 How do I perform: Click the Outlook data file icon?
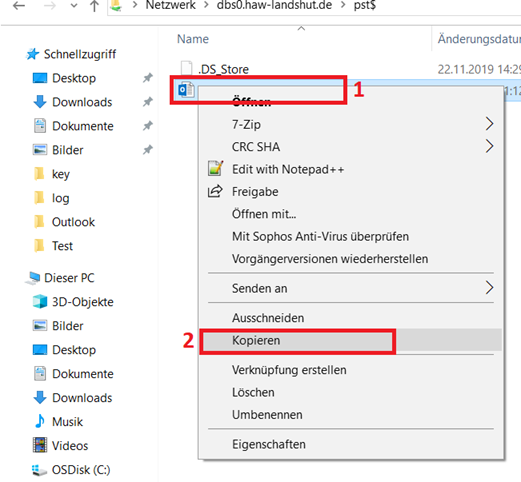pos(186,90)
